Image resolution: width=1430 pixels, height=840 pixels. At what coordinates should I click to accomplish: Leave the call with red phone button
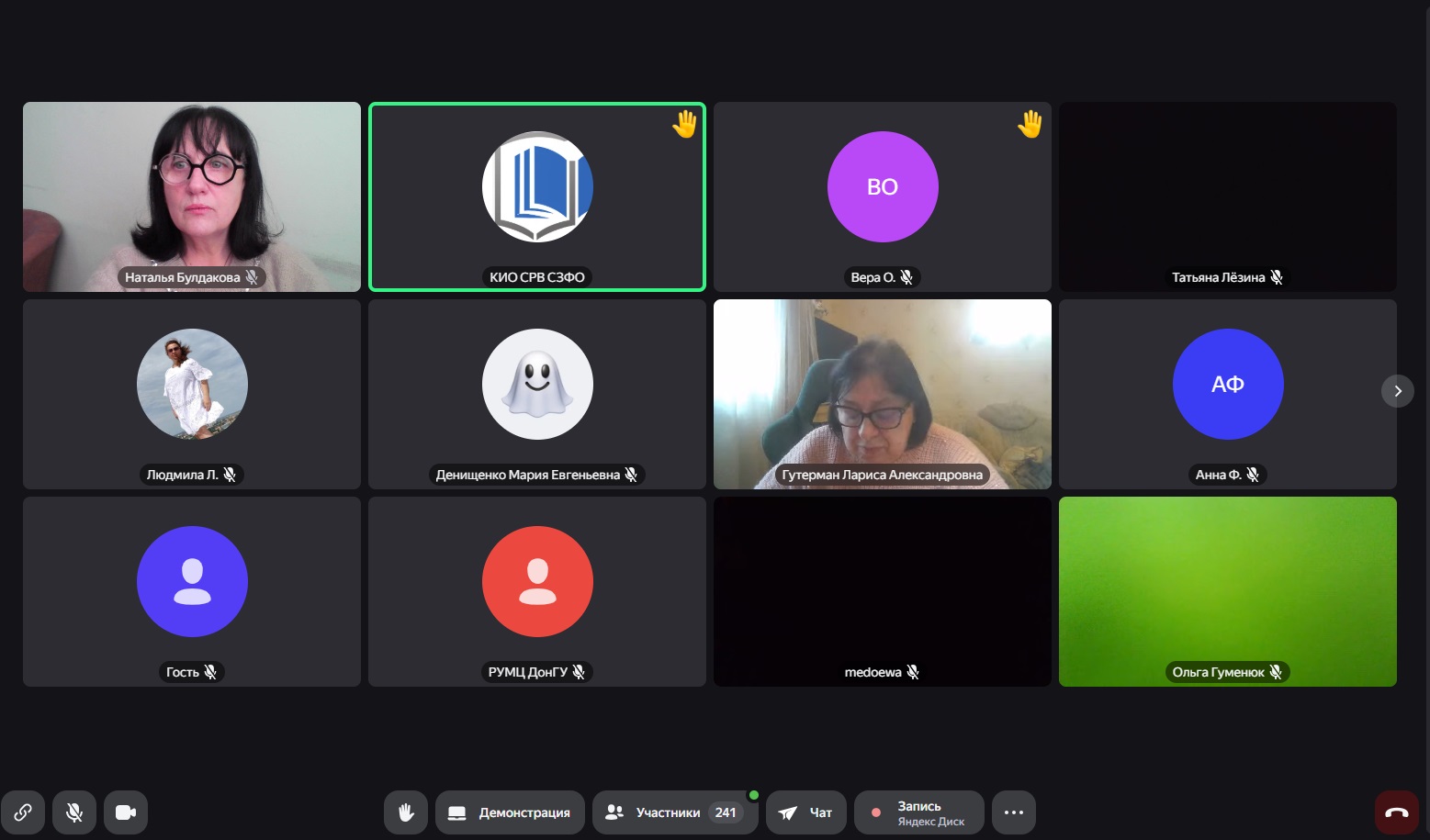coord(1396,812)
